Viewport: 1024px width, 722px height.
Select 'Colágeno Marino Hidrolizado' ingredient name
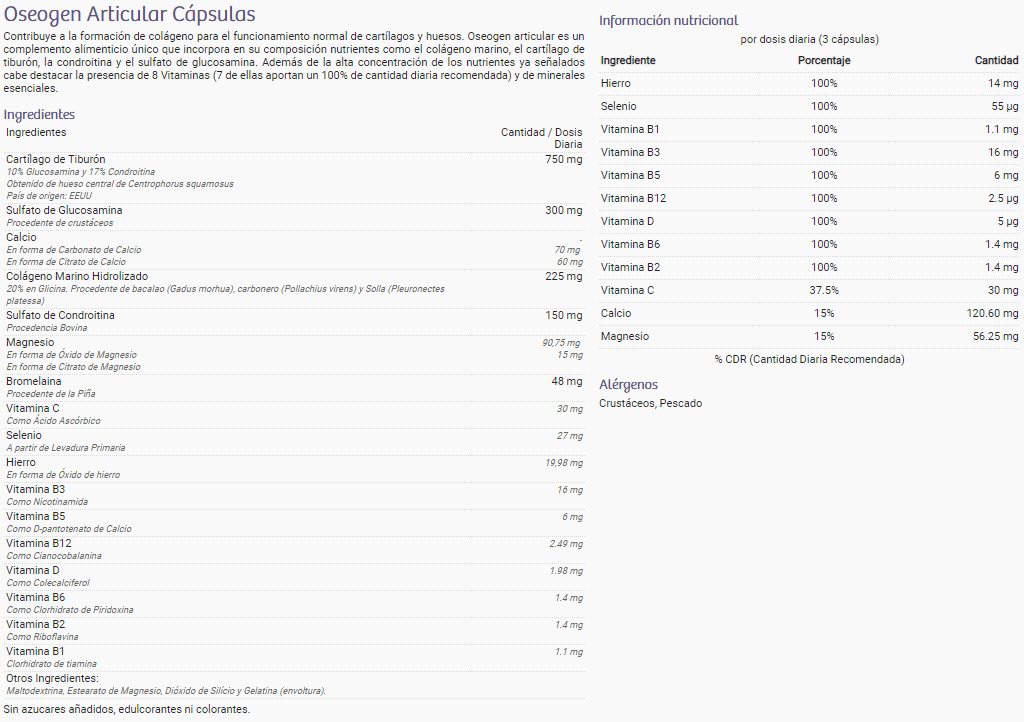77,276
